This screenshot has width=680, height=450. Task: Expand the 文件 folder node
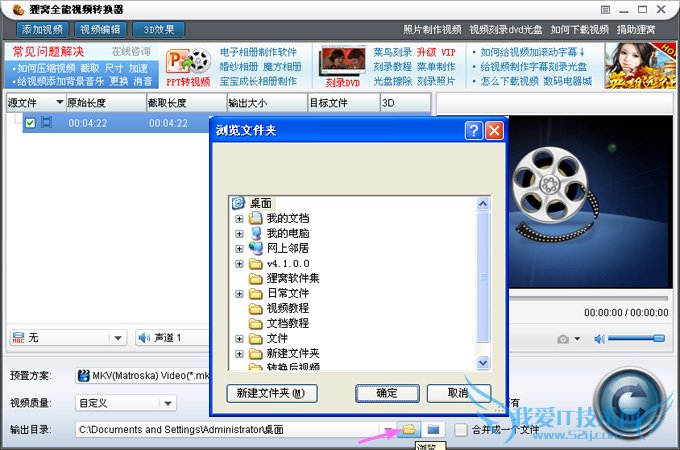click(239, 339)
